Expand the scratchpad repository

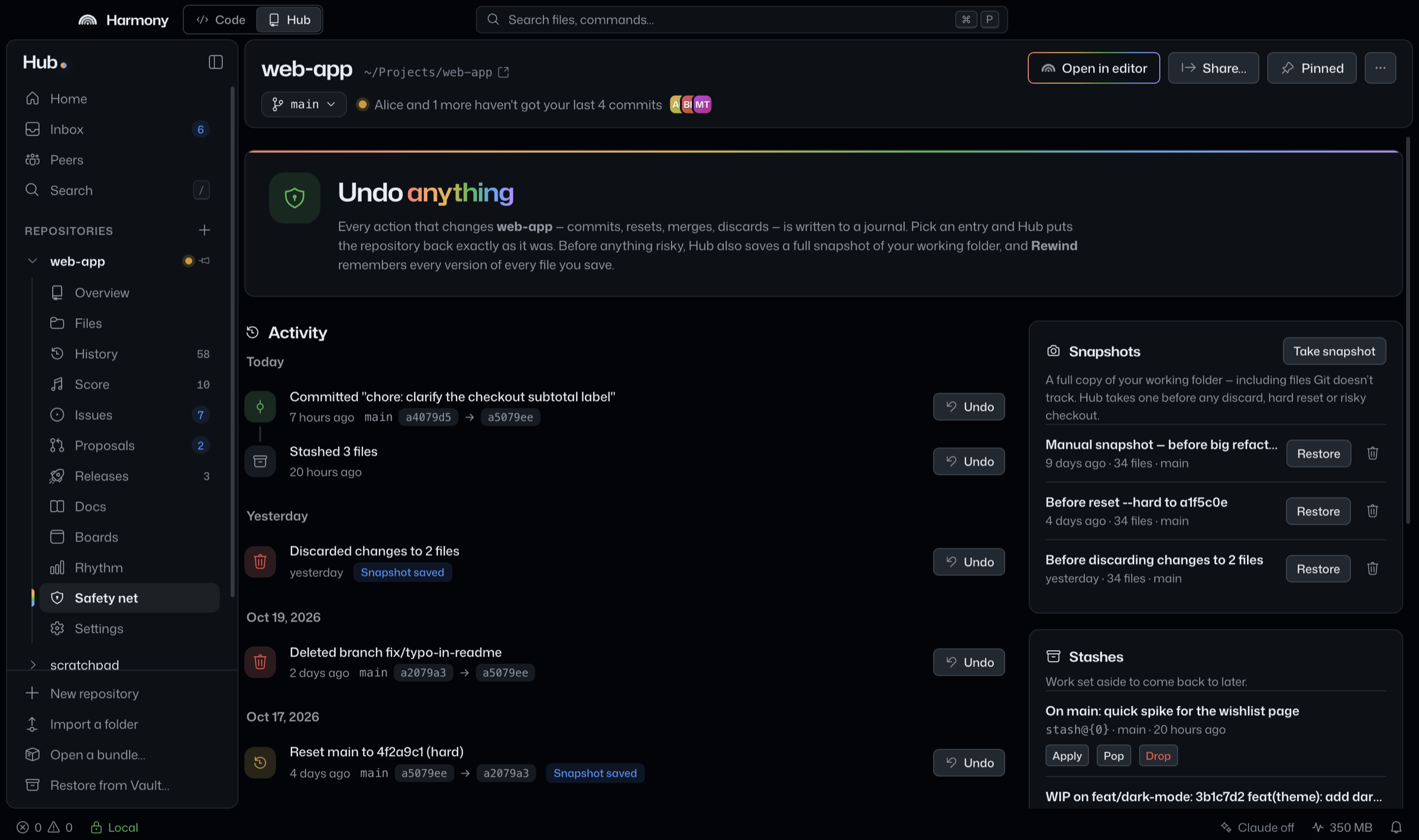[x=33, y=664]
